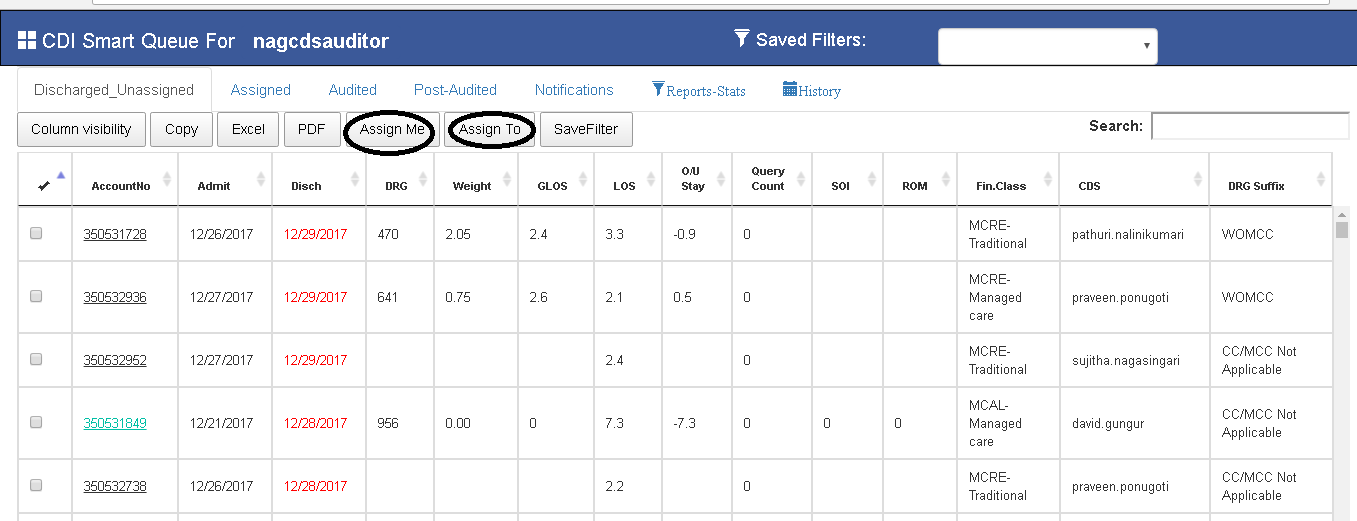Select the checkbox for account 350531849
Screen dimensions: 1357x521
tap(37, 423)
